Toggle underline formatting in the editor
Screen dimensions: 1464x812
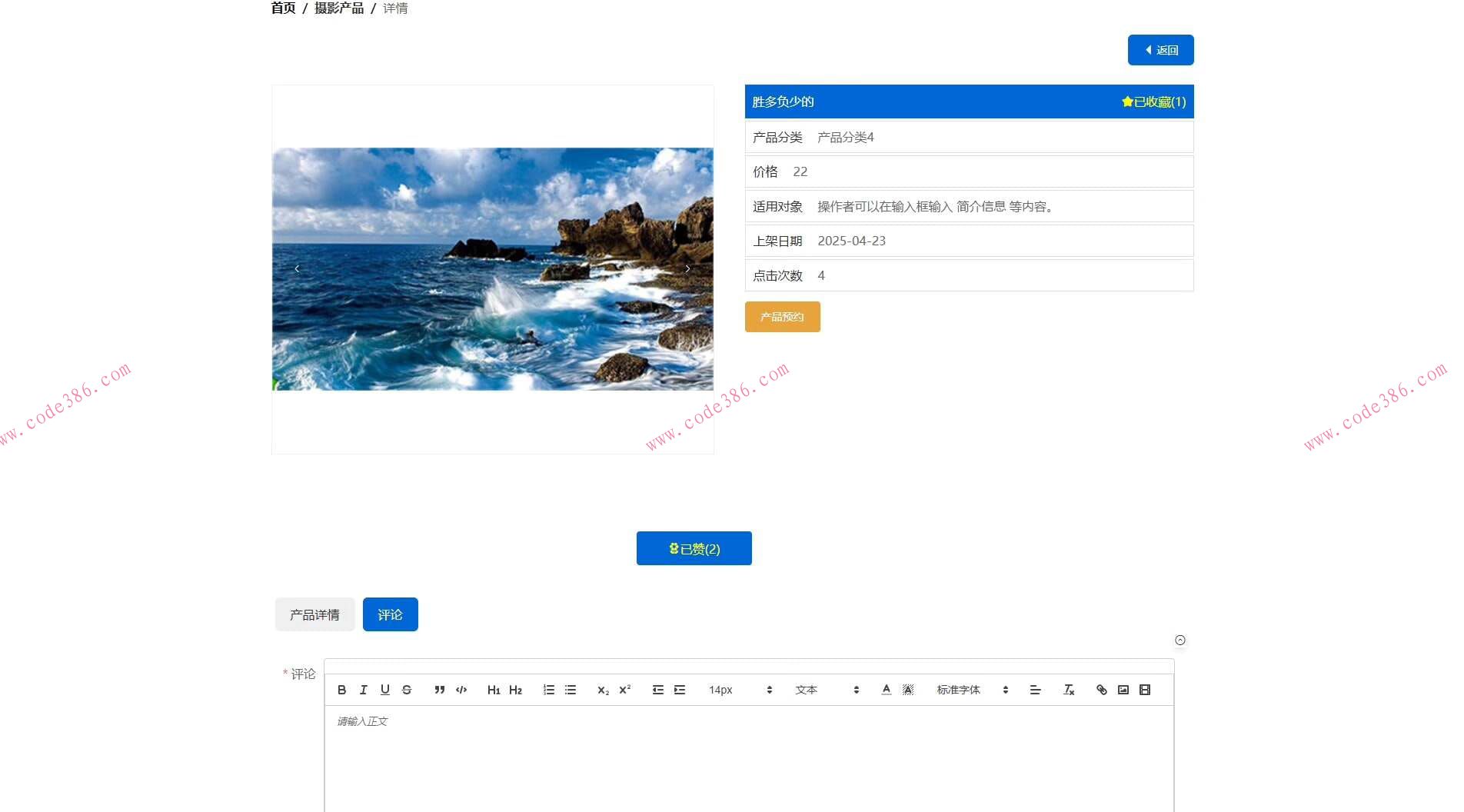pos(385,690)
